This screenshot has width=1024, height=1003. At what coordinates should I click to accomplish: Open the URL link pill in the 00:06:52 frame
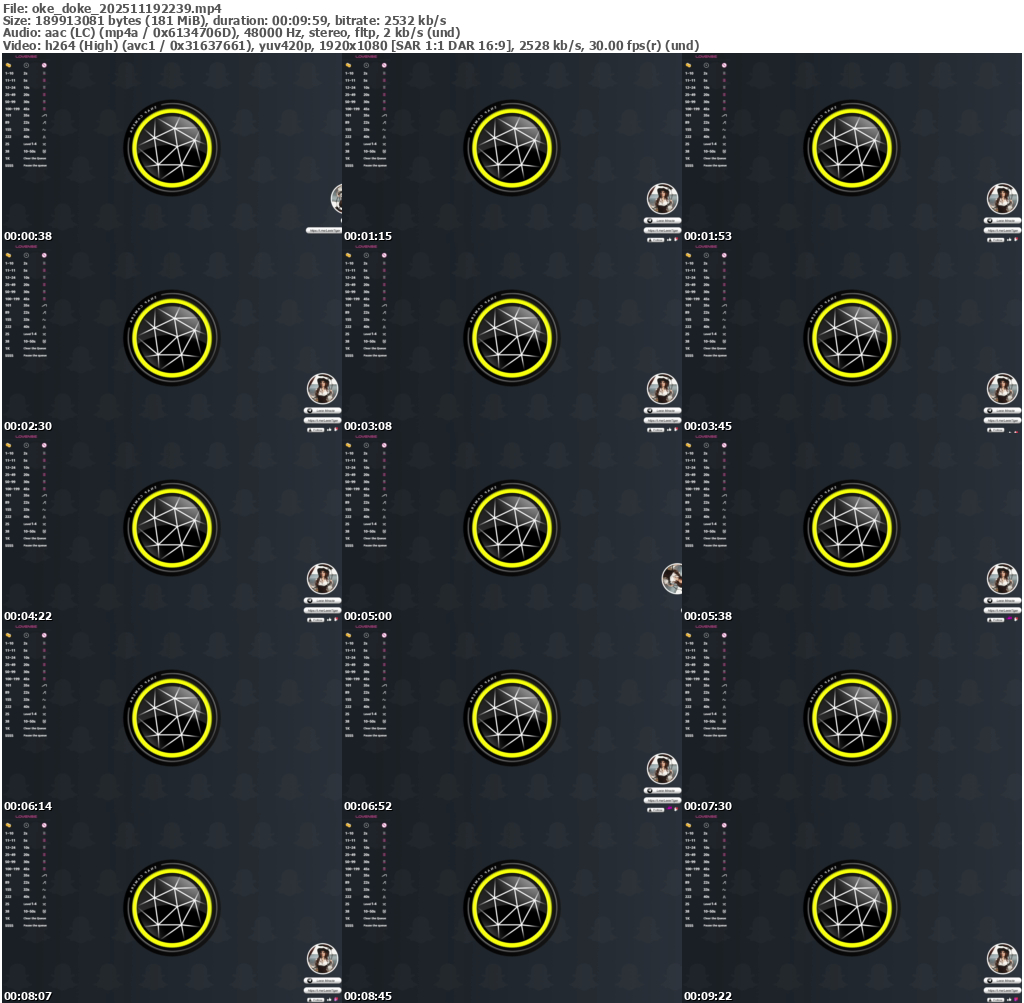click(x=662, y=800)
